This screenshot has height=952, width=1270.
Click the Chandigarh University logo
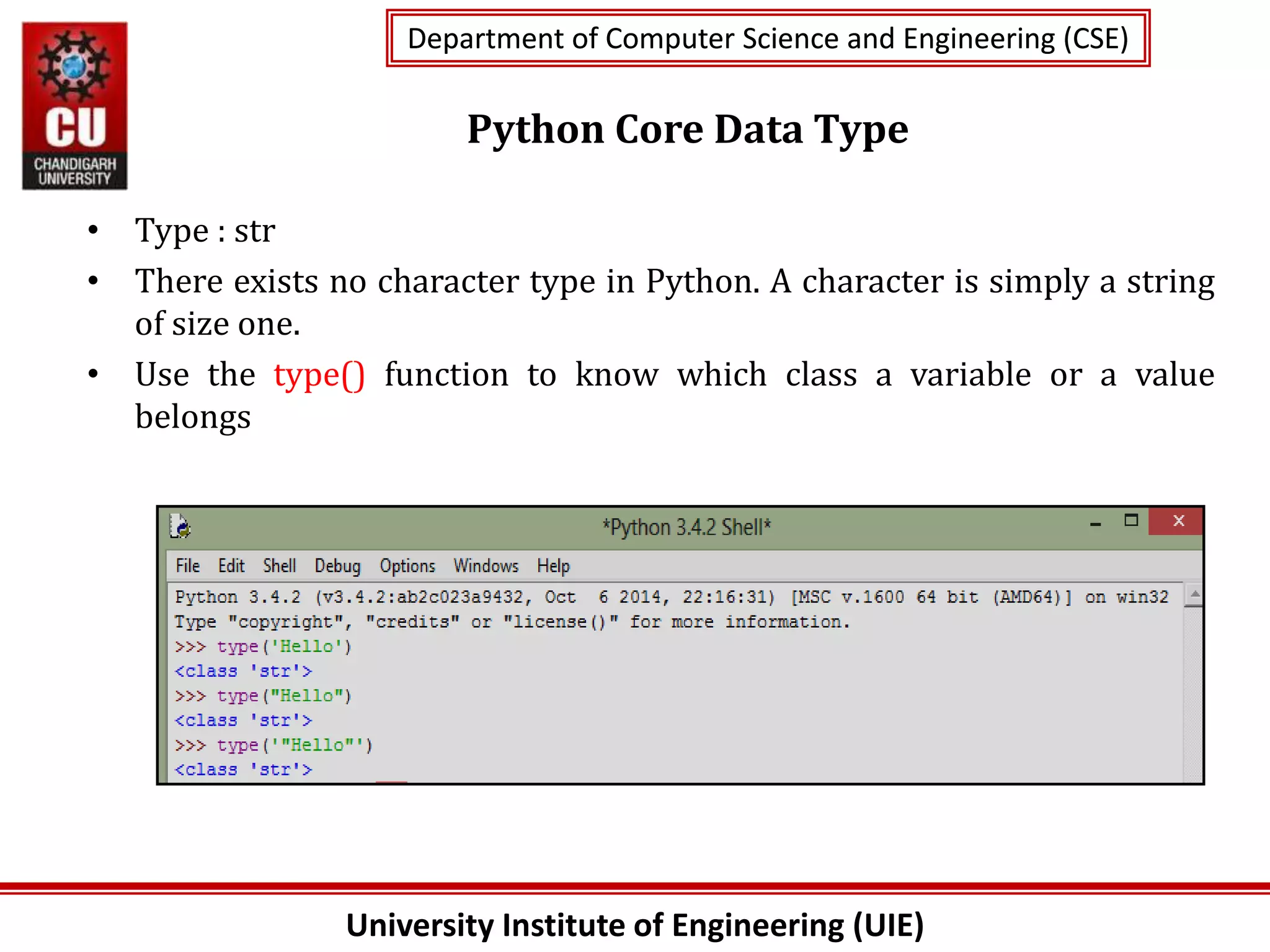[x=74, y=106]
